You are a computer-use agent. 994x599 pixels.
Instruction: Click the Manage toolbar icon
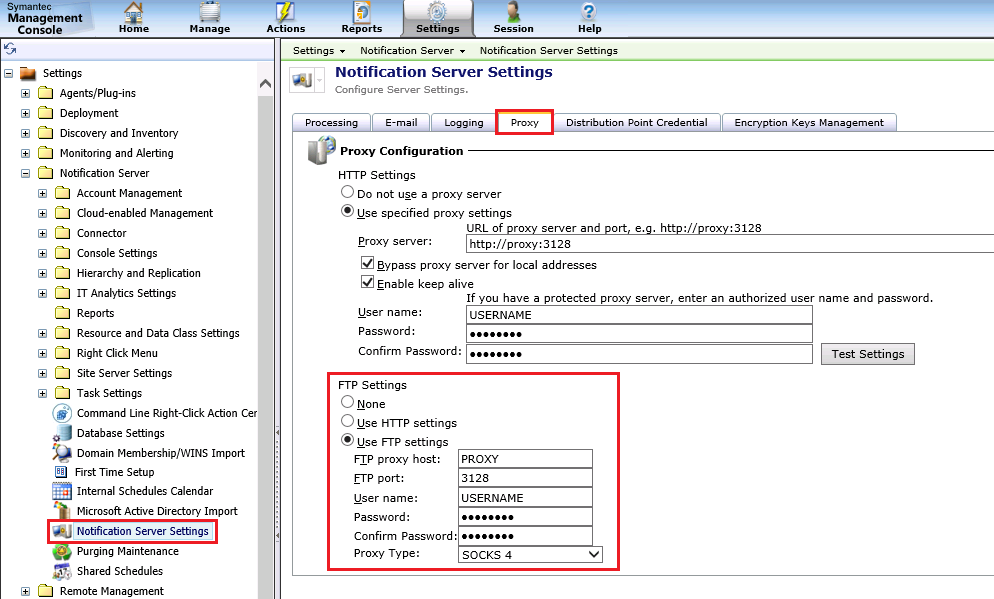[x=209, y=12]
